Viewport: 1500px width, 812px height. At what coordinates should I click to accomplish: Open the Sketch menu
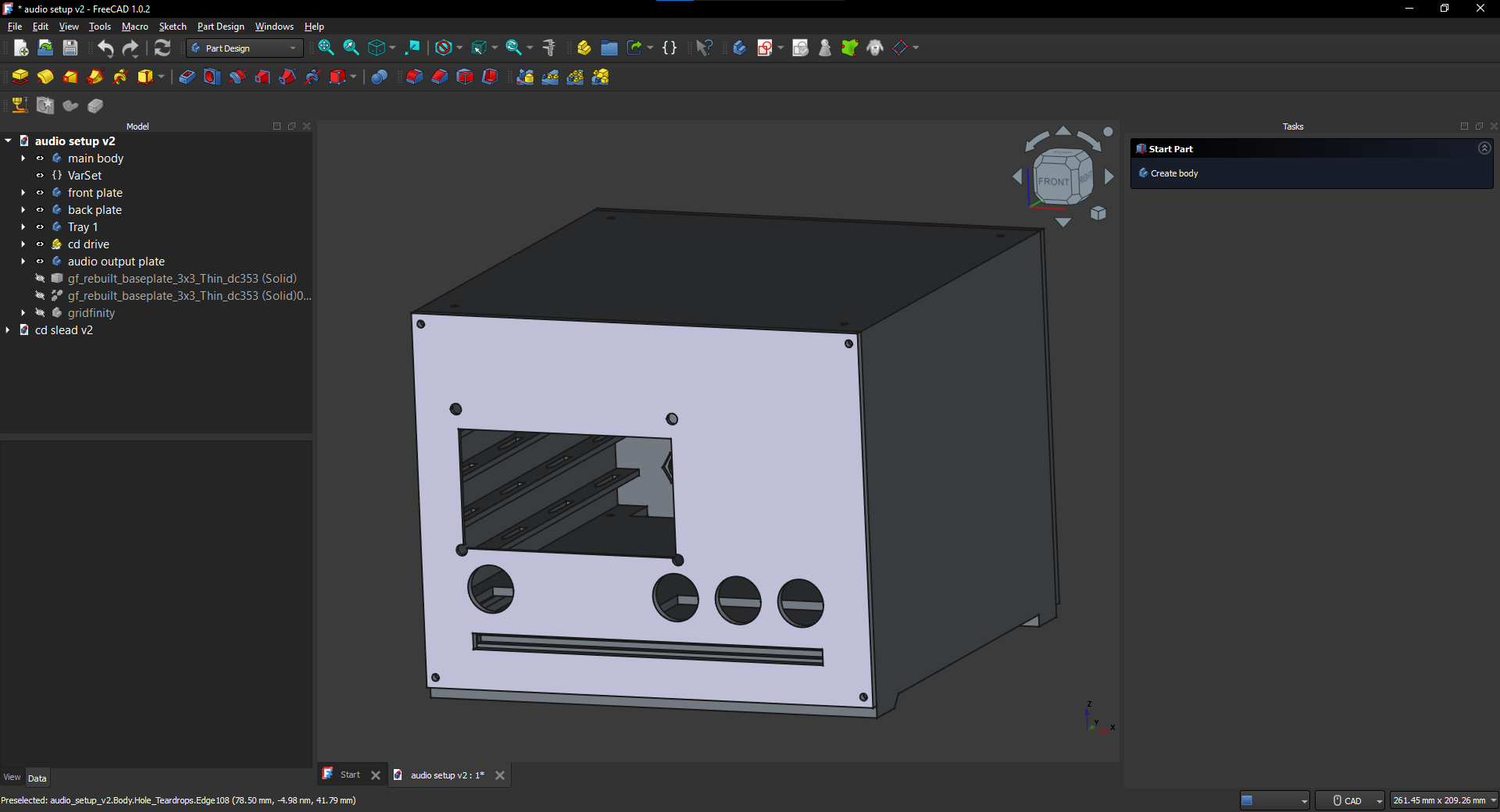click(x=173, y=27)
